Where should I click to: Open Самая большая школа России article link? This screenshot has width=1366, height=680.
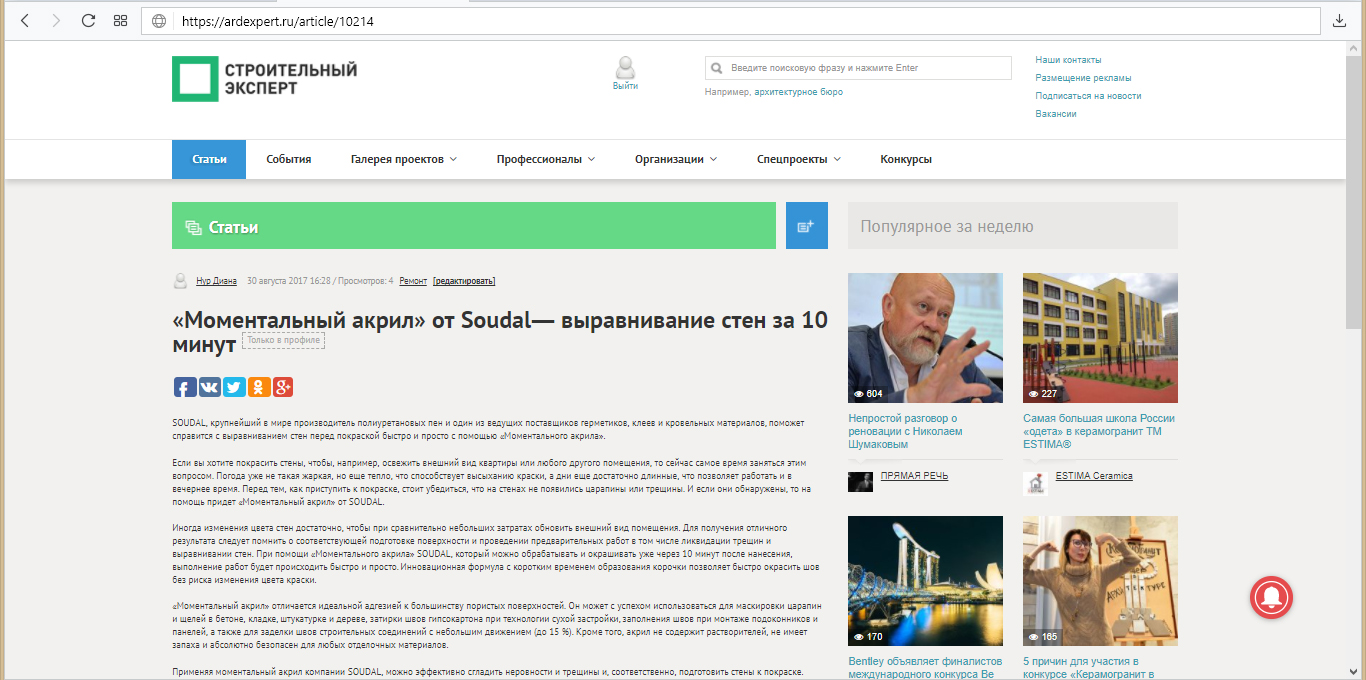[1099, 431]
